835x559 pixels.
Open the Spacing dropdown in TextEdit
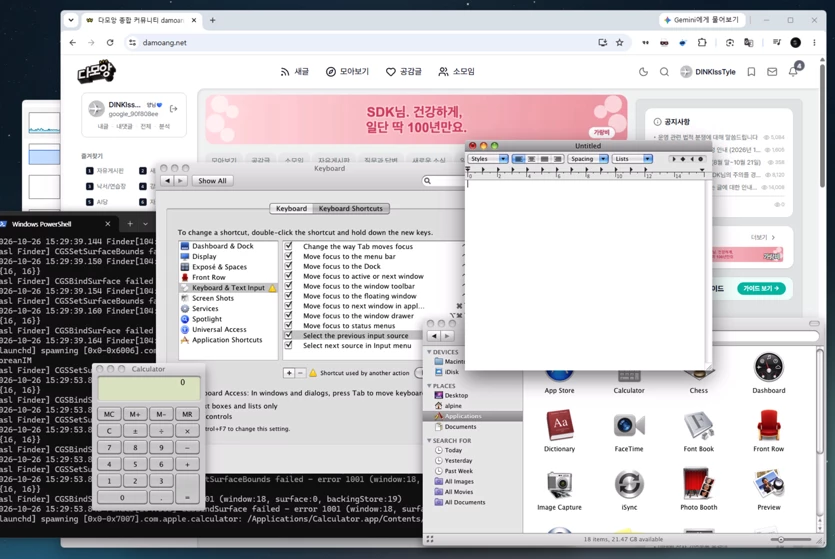coord(588,159)
